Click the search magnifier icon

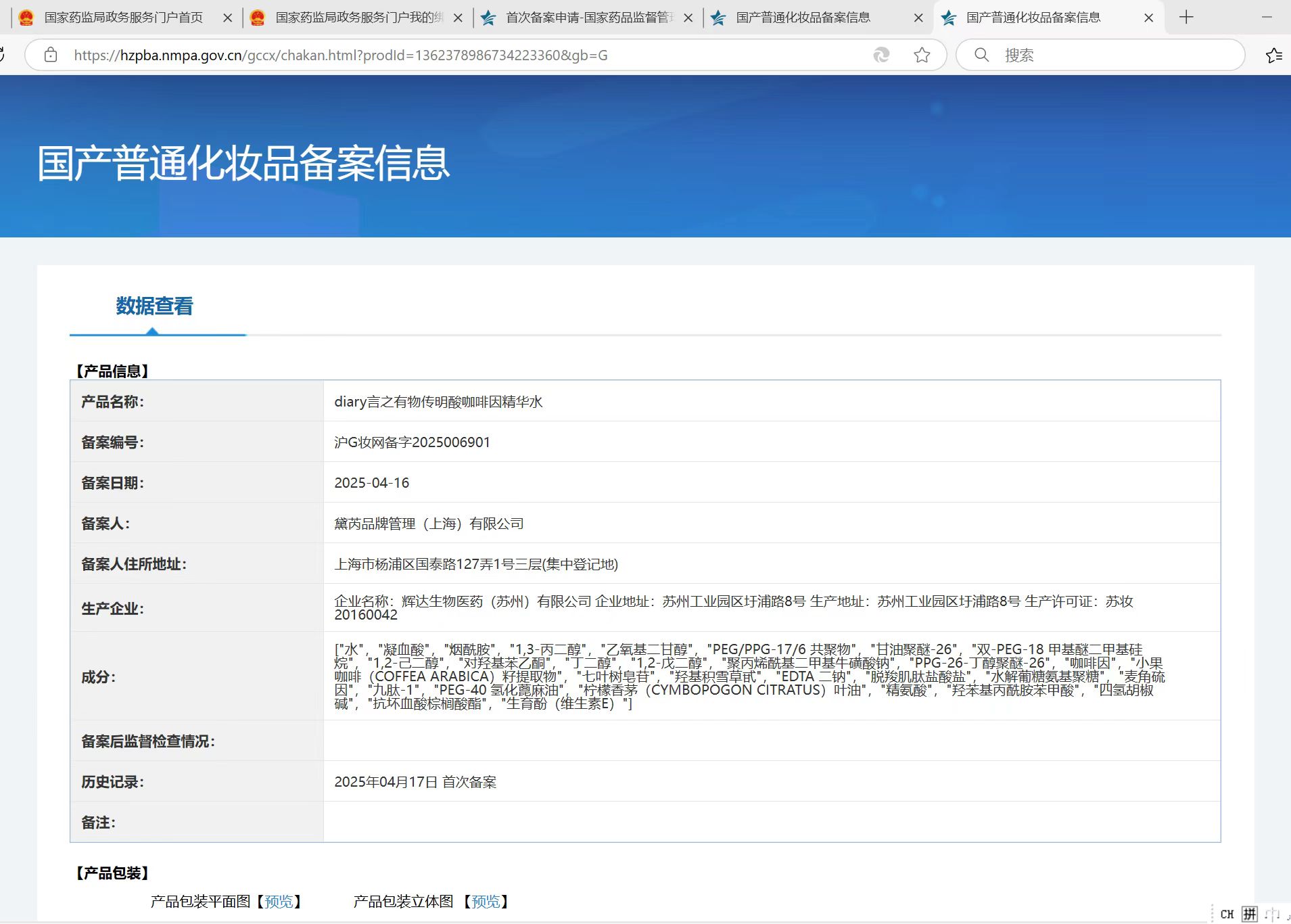[x=981, y=55]
